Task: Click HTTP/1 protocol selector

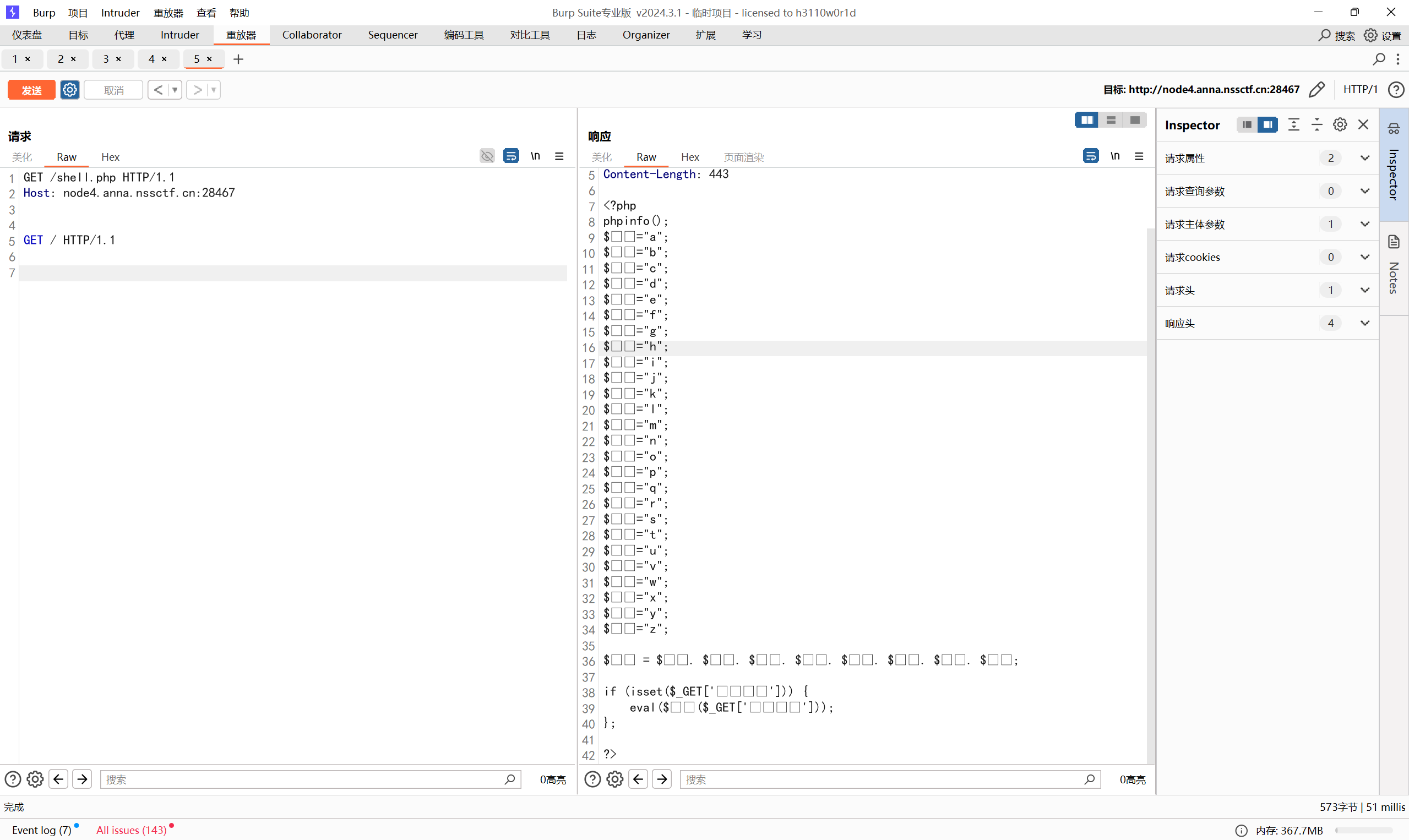Action: coord(1360,89)
